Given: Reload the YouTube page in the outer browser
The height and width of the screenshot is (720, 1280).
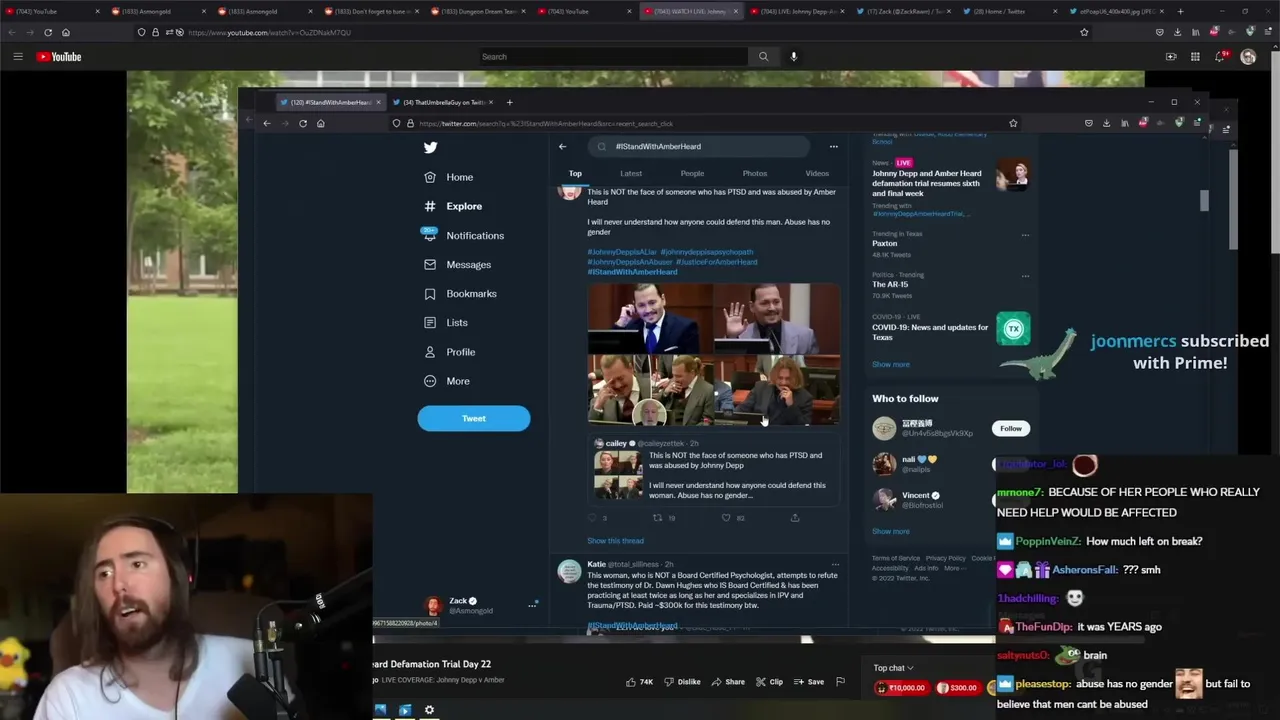Looking at the screenshot, I should click(48, 32).
